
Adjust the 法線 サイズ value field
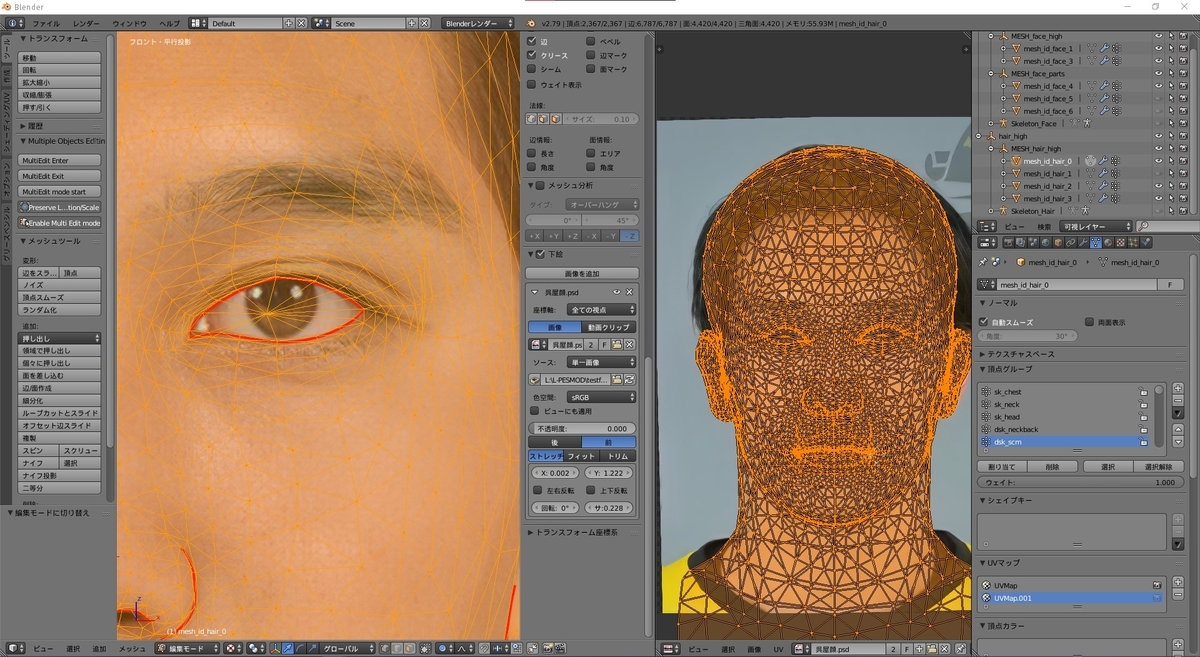(x=598, y=119)
